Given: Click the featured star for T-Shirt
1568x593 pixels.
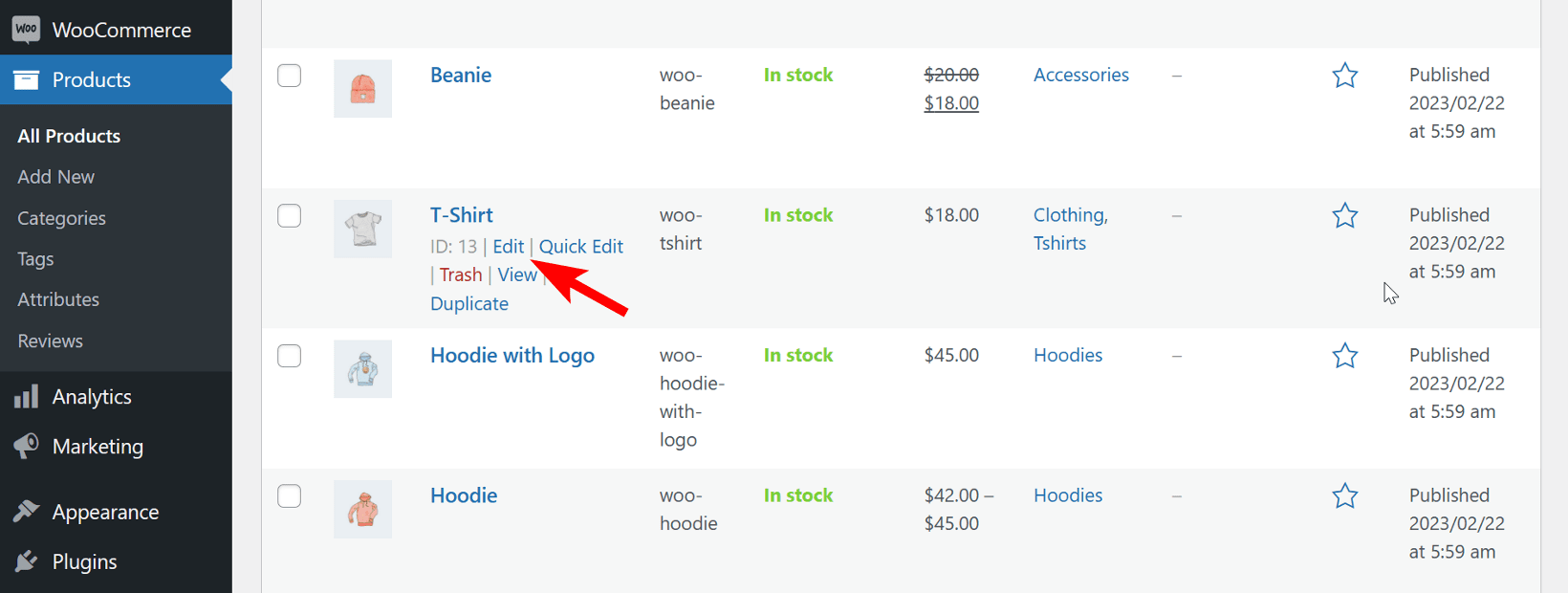Looking at the screenshot, I should (x=1345, y=215).
